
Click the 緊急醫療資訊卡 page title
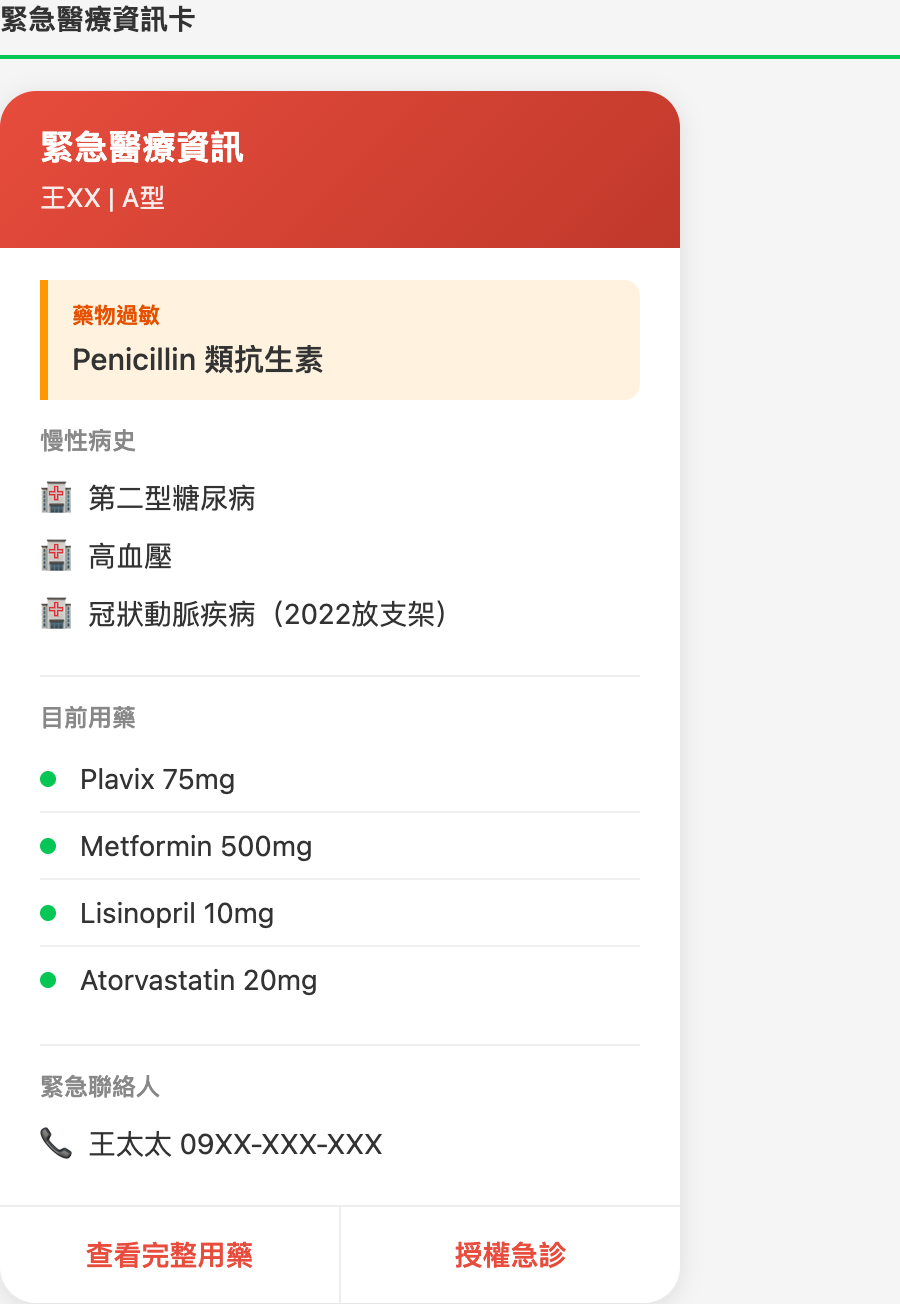pyautogui.click(x=97, y=19)
